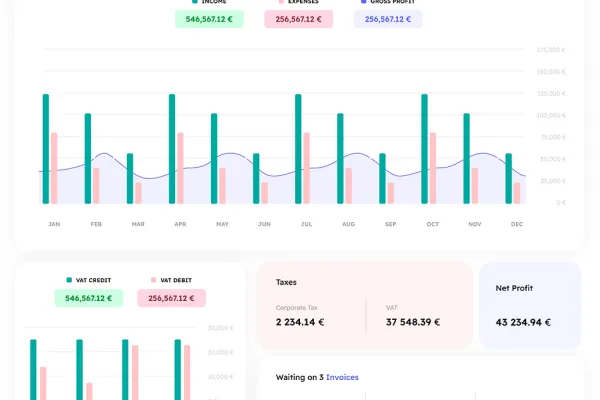Click the February income bar

(88, 158)
